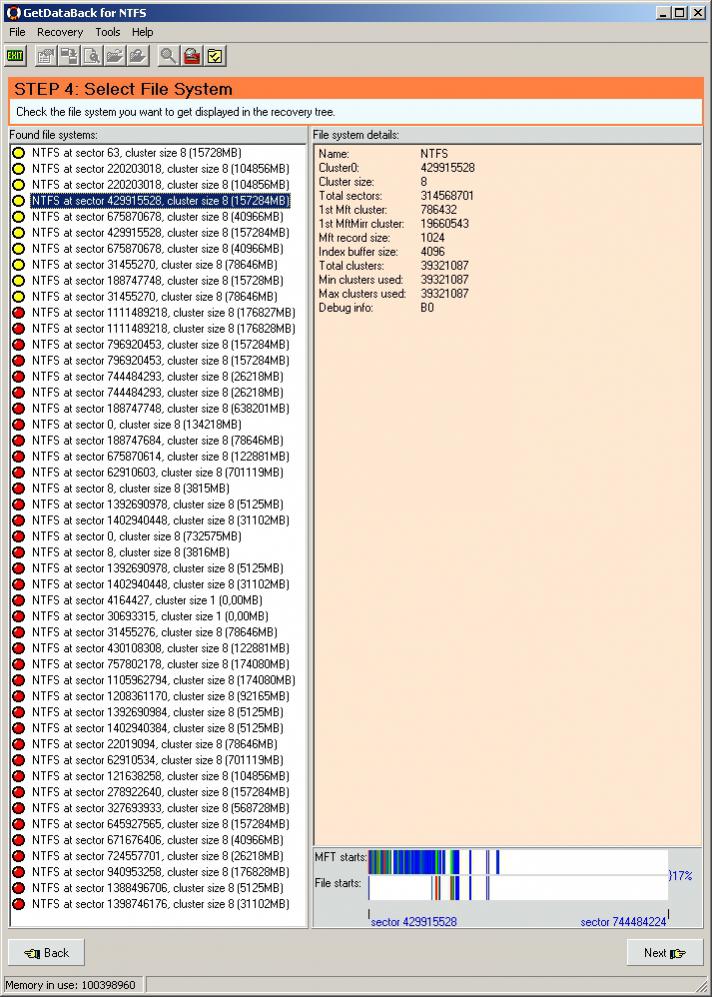This screenshot has width=712, height=997.
Task: Click the 1st MftMirr cluster value 19660543
Action: 444,224
